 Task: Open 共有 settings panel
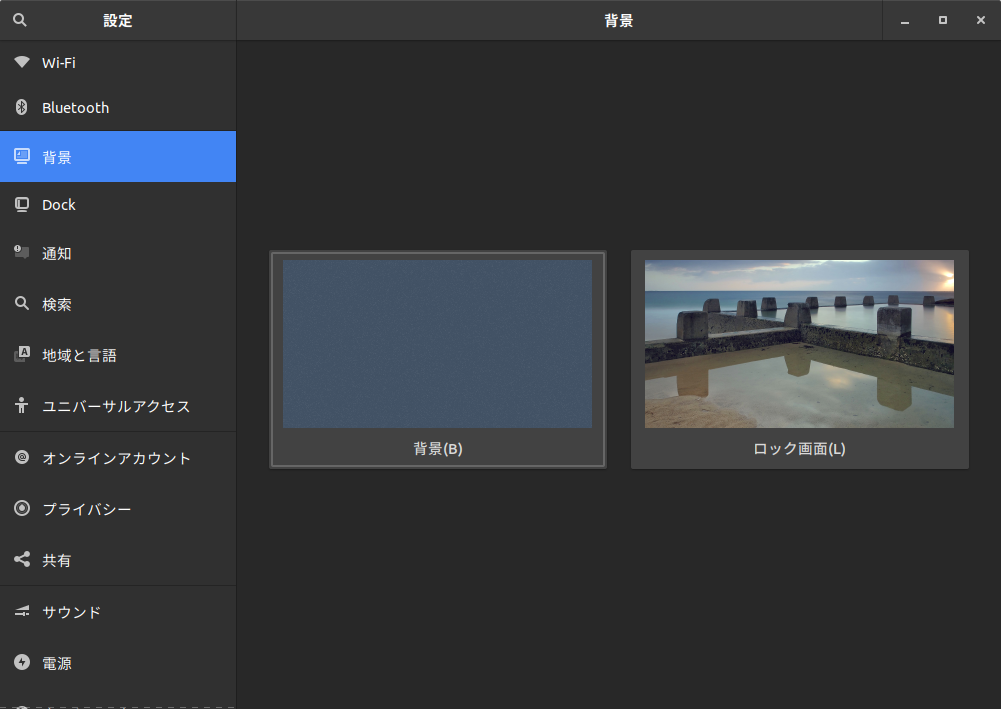click(x=118, y=560)
